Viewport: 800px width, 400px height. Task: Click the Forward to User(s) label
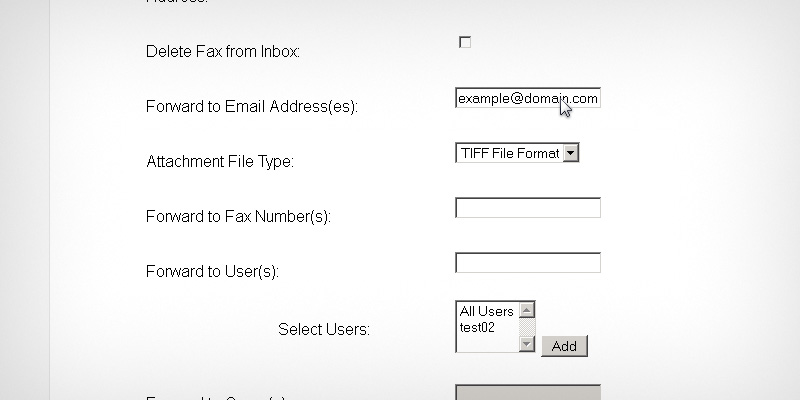point(211,271)
